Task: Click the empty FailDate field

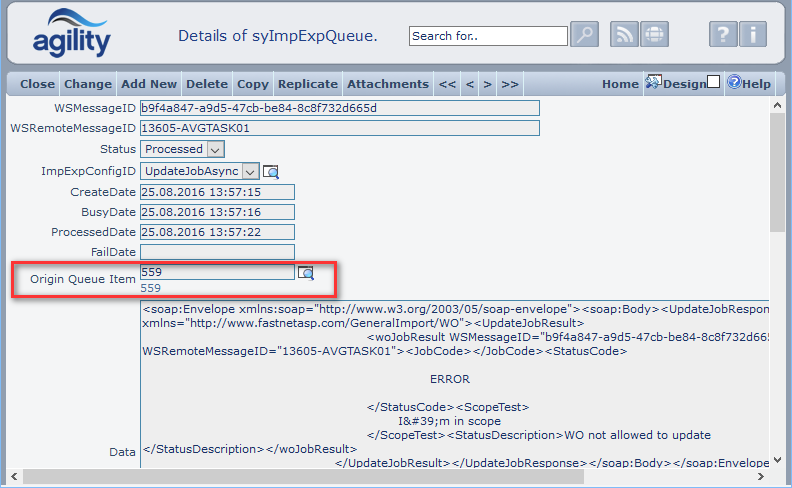Action: tap(217, 252)
